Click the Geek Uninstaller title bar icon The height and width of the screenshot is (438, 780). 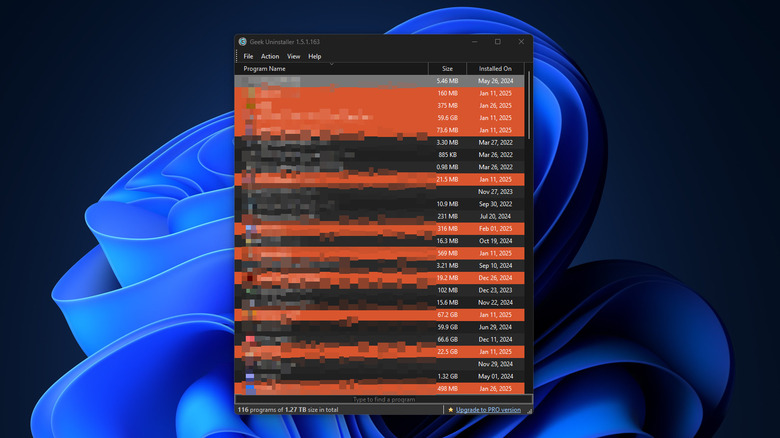[x=242, y=42]
